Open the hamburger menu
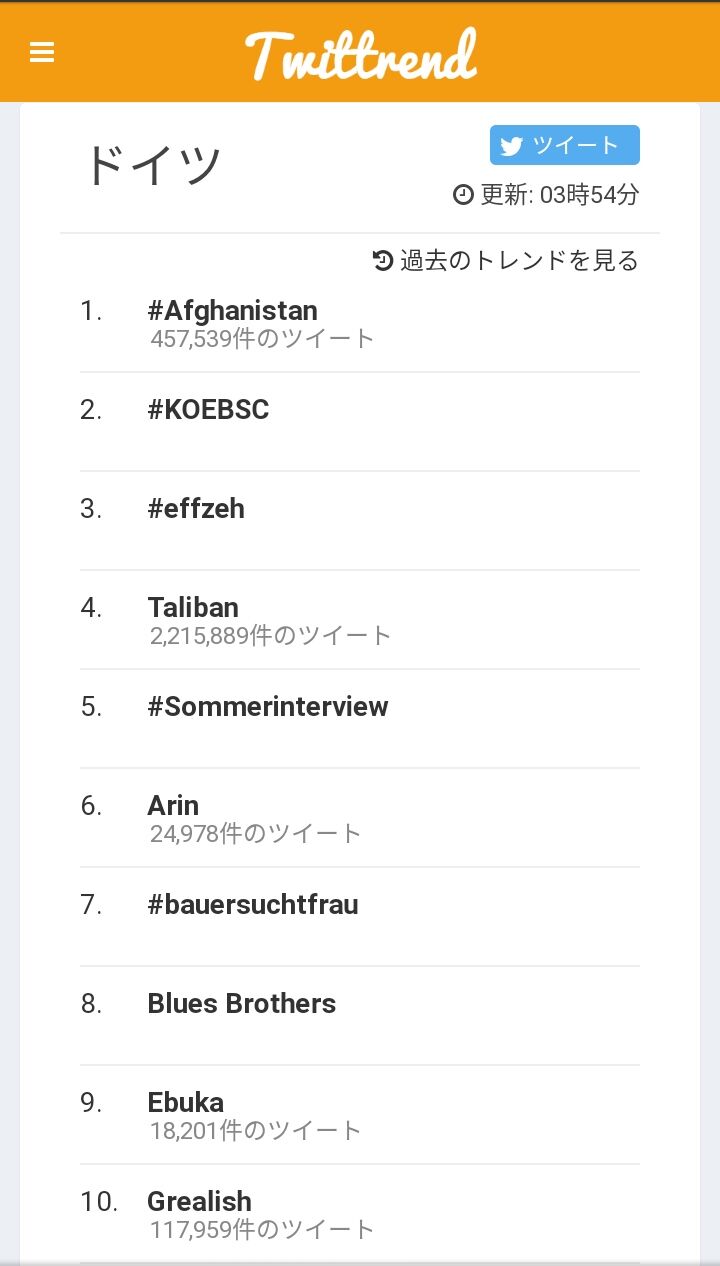The width and height of the screenshot is (720, 1266). (x=42, y=52)
